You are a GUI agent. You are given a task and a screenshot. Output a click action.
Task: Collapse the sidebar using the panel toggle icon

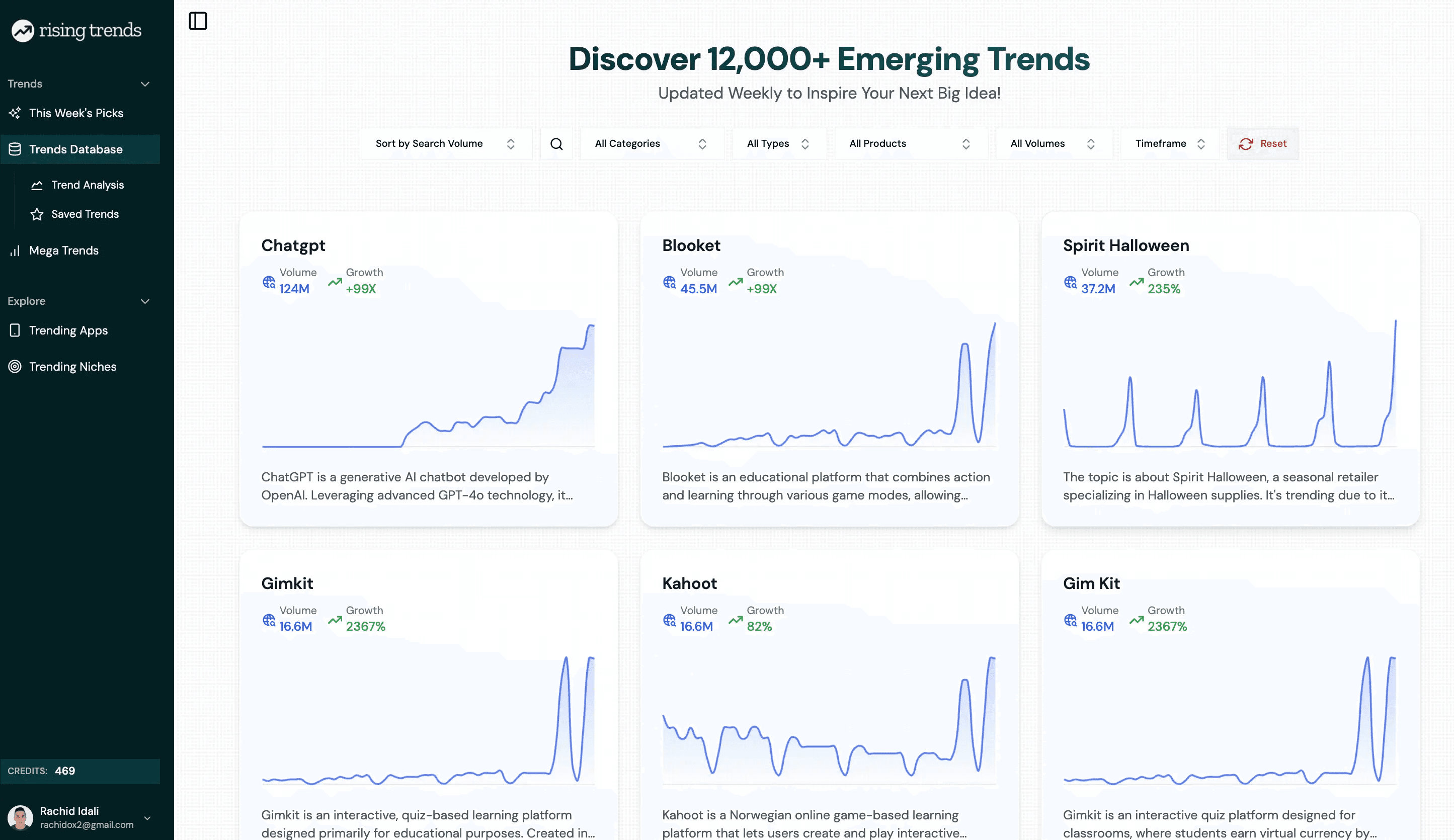pos(198,21)
